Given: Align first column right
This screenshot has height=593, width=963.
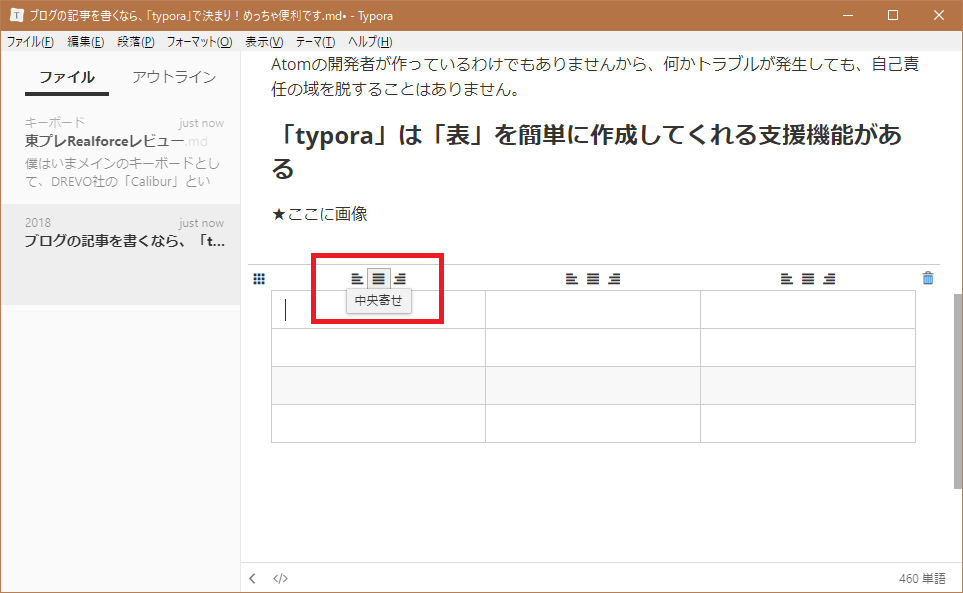Looking at the screenshot, I should pos(400,279).
